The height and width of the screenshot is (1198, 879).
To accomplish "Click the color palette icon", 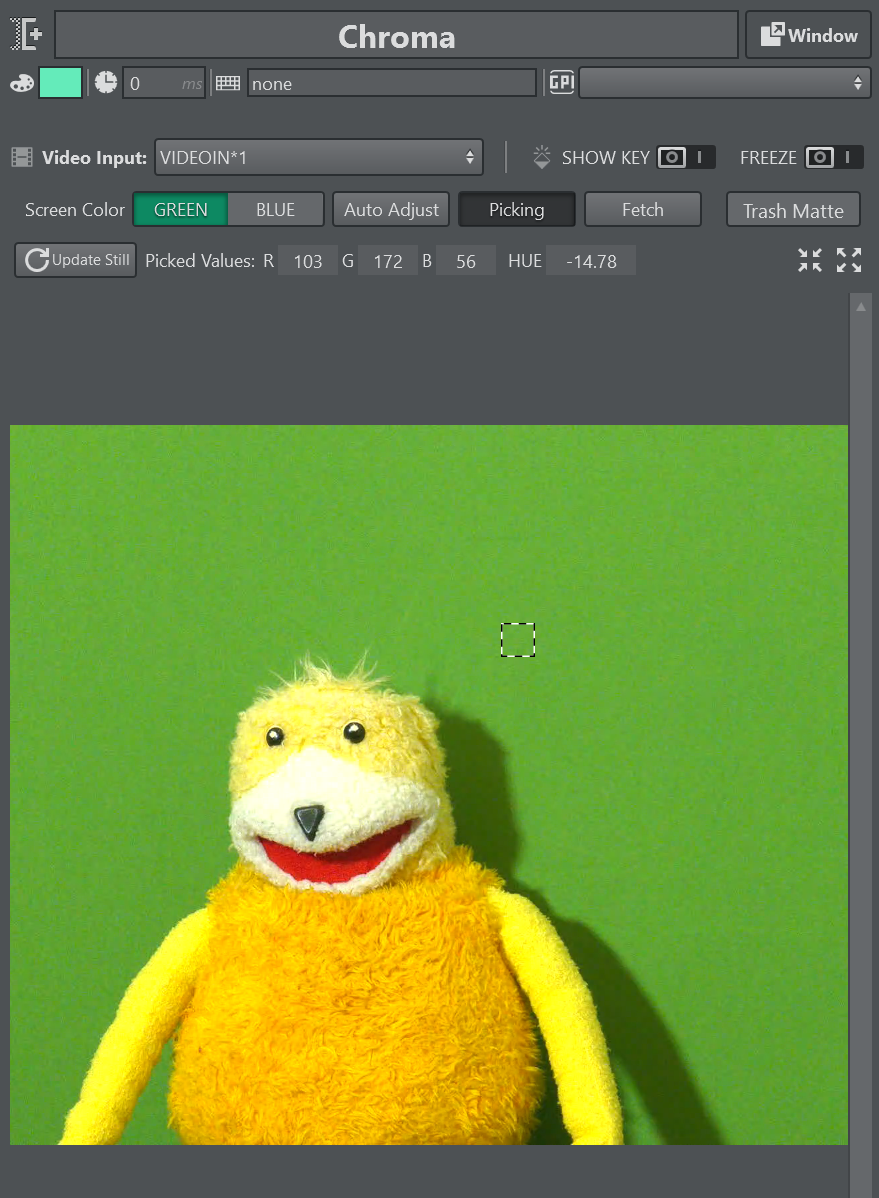I will [22, 84].
